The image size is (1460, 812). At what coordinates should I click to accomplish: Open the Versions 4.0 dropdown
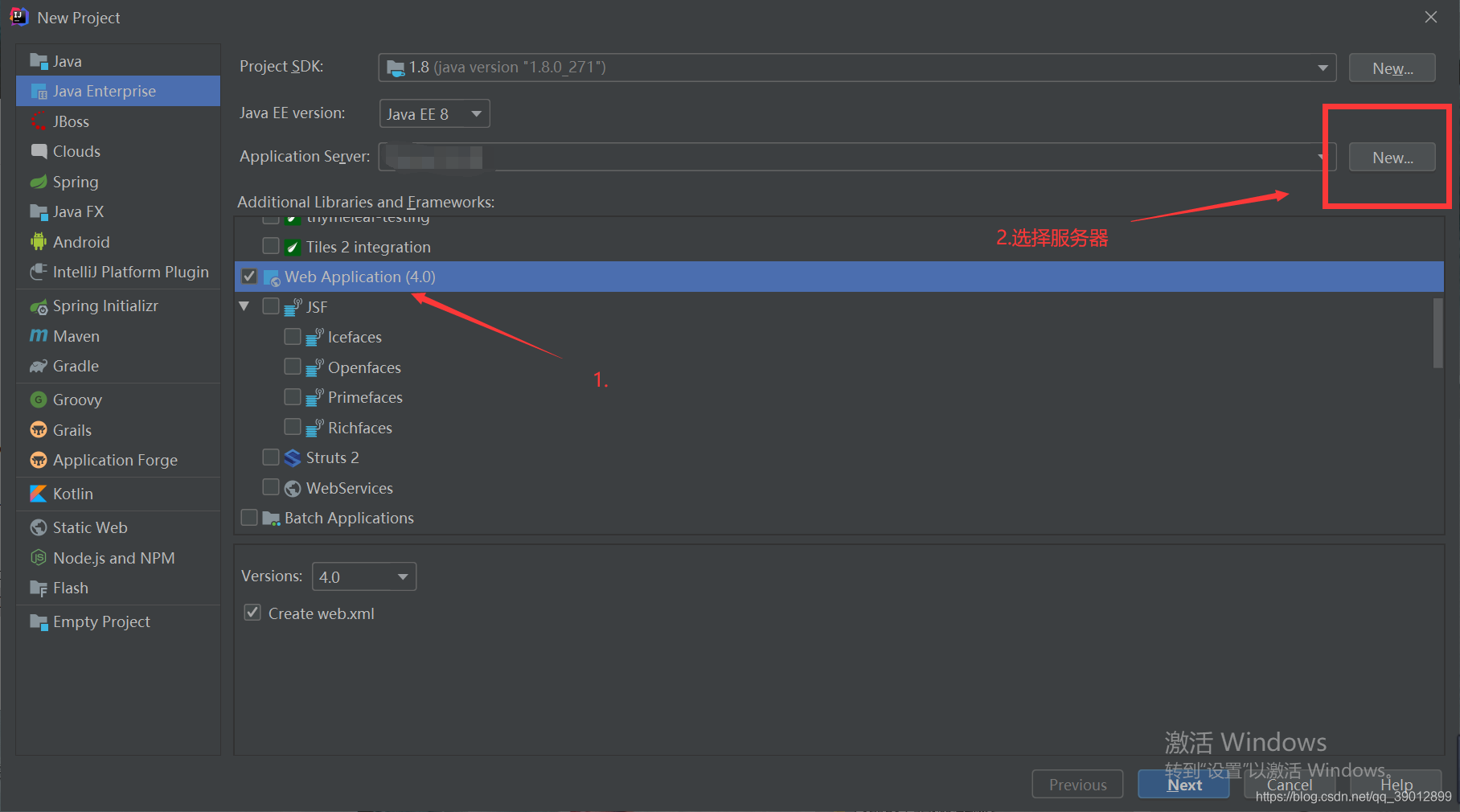[x=364, y=576]
